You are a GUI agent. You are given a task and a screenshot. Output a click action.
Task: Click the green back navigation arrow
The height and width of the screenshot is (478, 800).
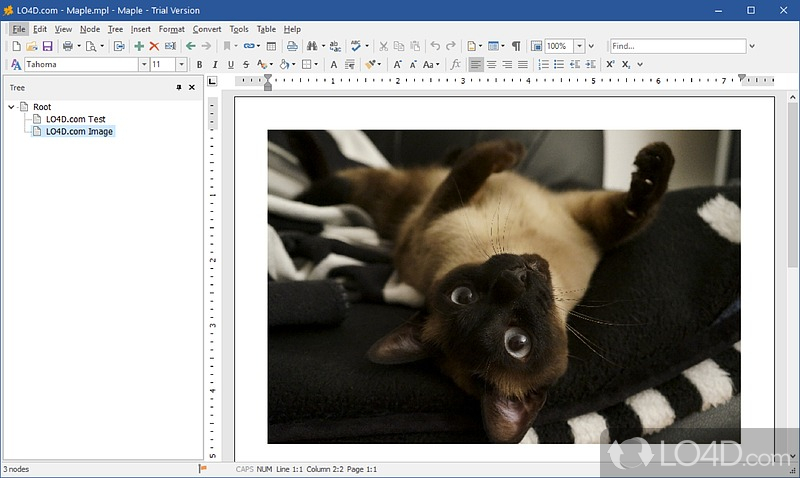[x=190, y=46]
